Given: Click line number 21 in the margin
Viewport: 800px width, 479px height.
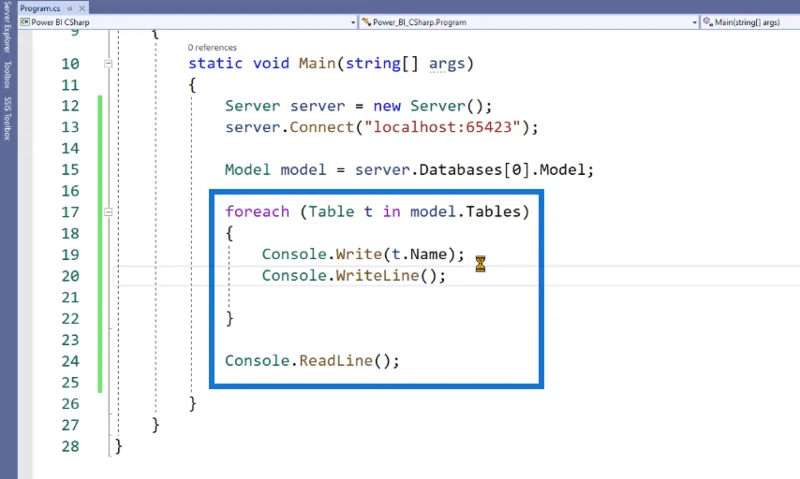Looking at the screenshot, I should tap(70, 297).
